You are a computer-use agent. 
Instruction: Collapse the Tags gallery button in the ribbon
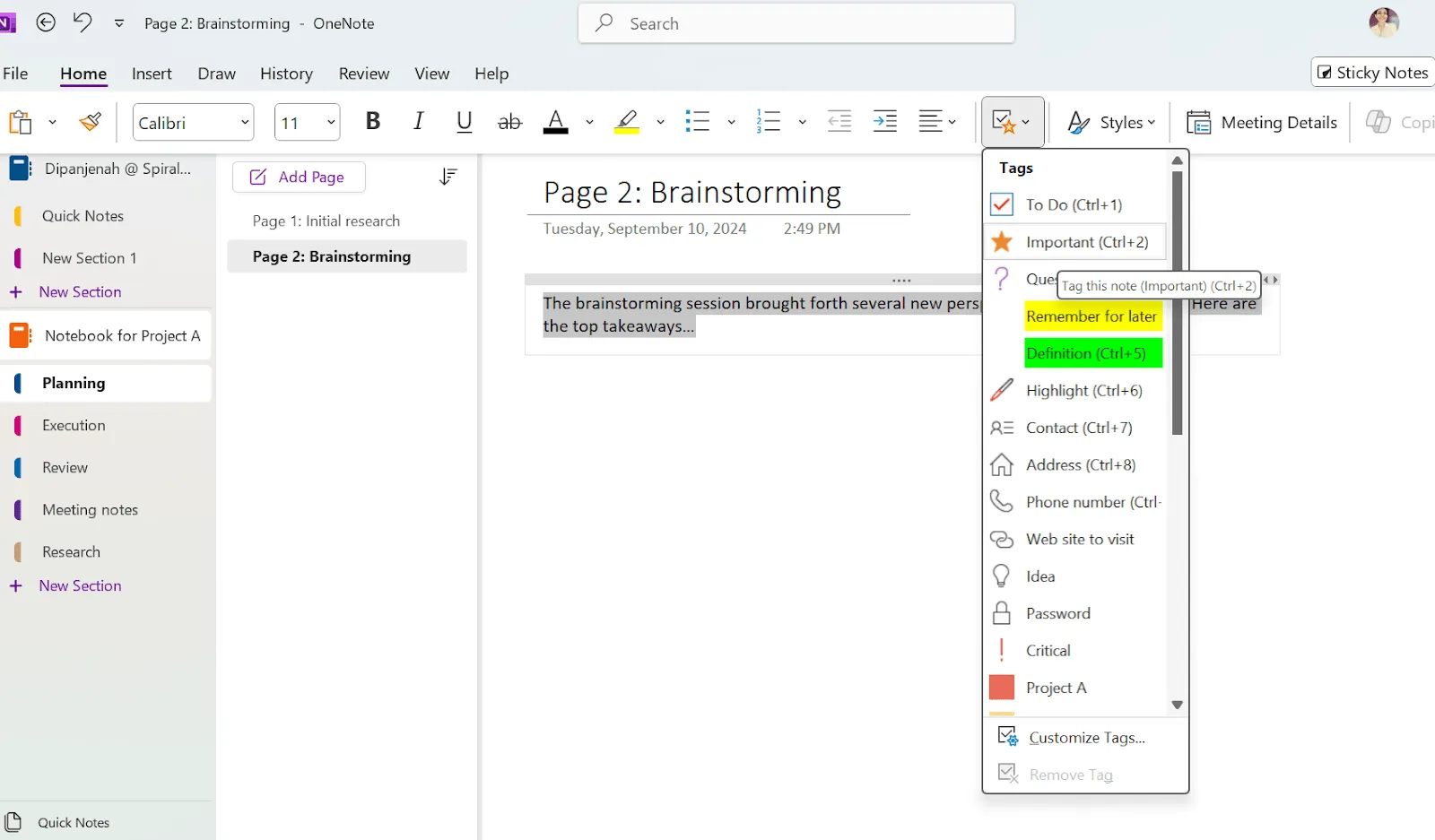pyautogui.click(x=1013, y=122)
